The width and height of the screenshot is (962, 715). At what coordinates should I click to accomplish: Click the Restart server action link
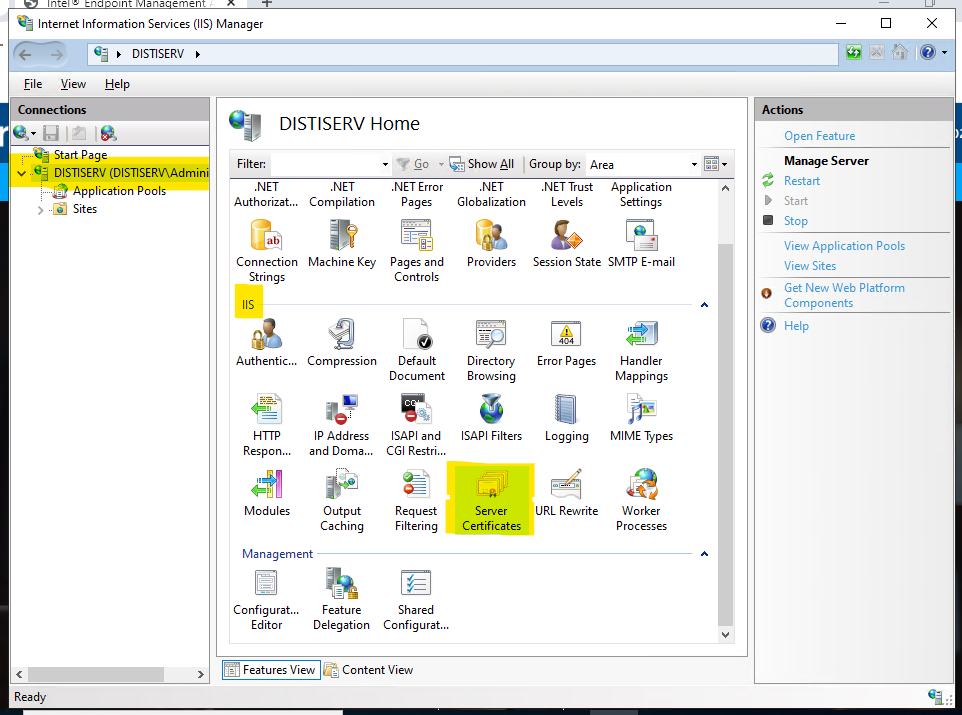point(802,181)
